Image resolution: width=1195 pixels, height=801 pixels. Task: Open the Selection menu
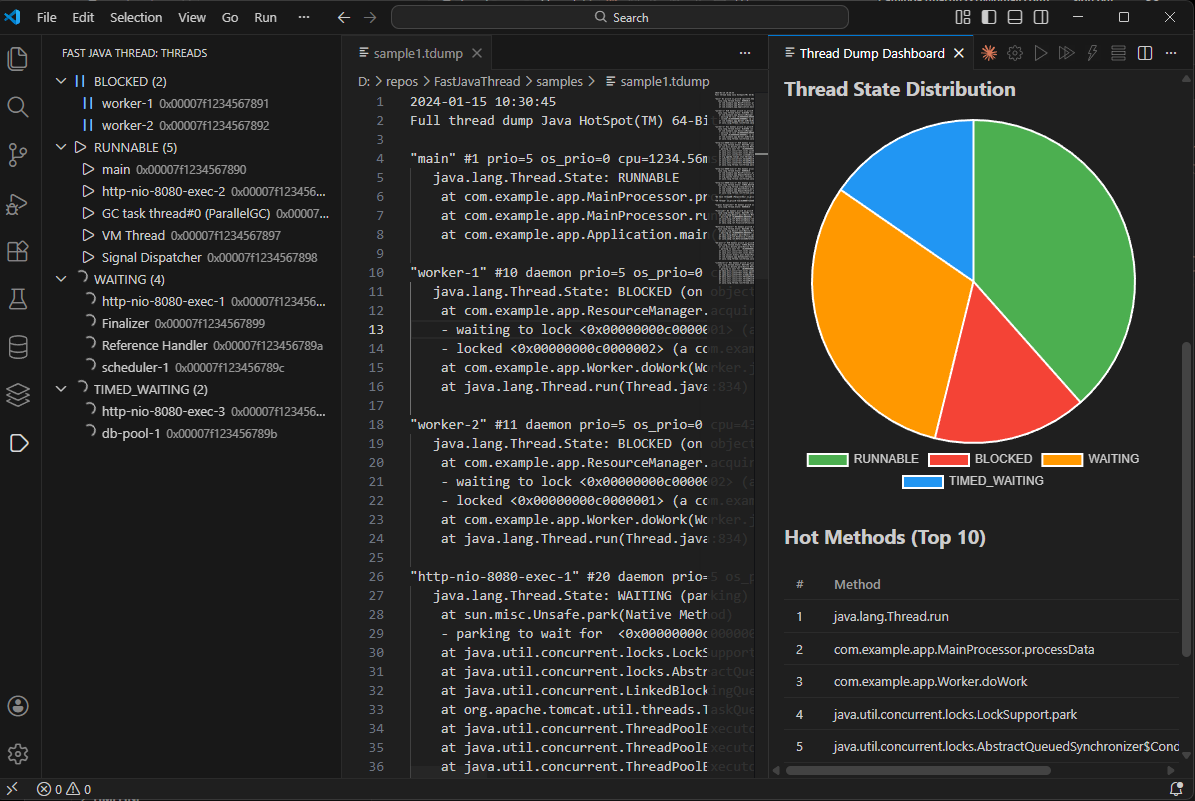pyautogui.click(x=136, y=17)
